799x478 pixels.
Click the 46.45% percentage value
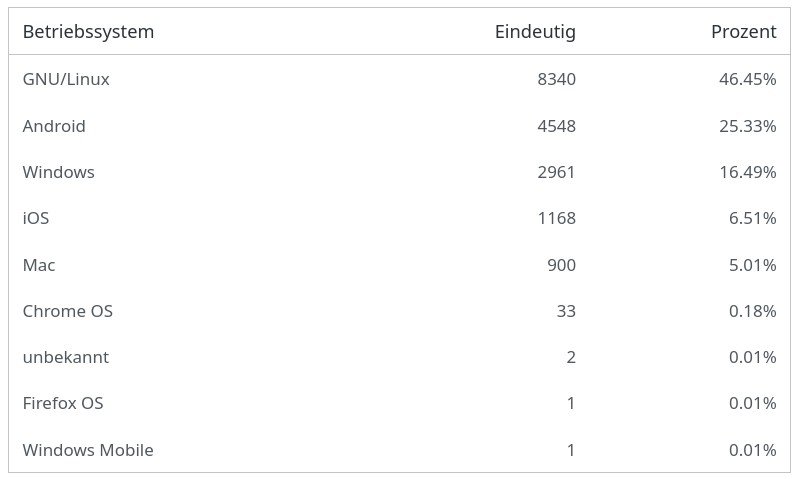coord(748,79)
